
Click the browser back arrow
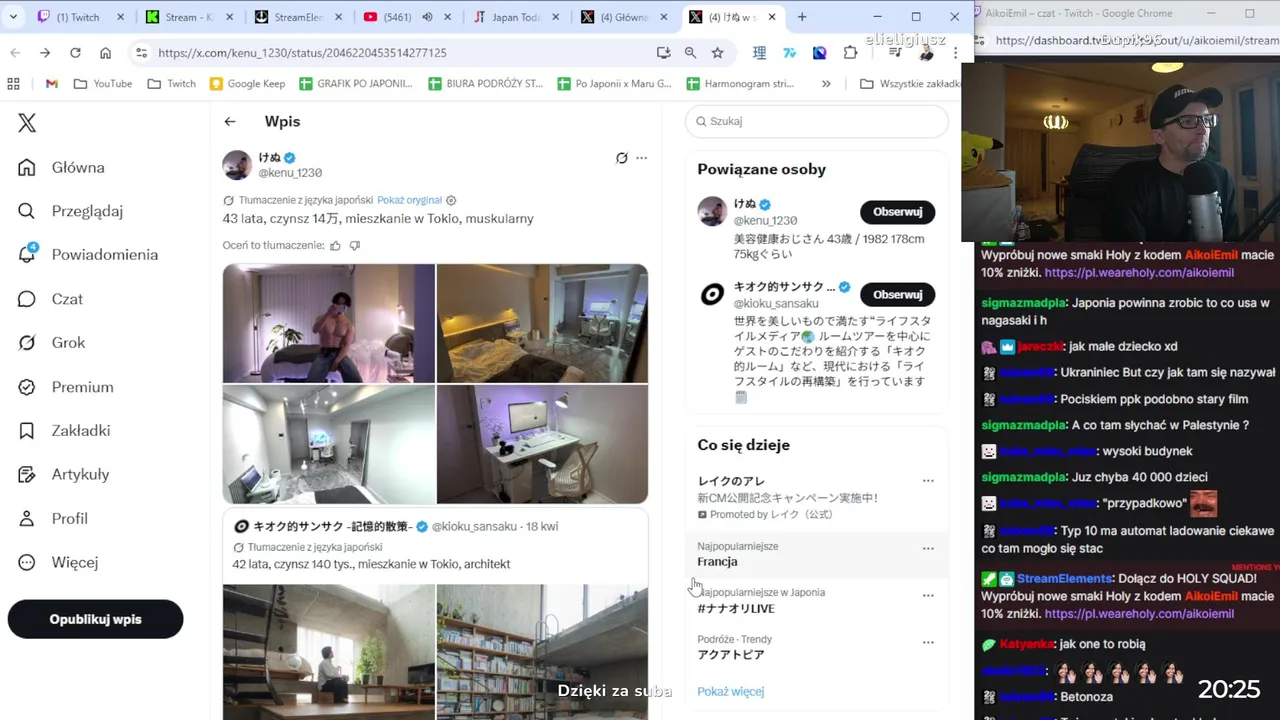15,53
